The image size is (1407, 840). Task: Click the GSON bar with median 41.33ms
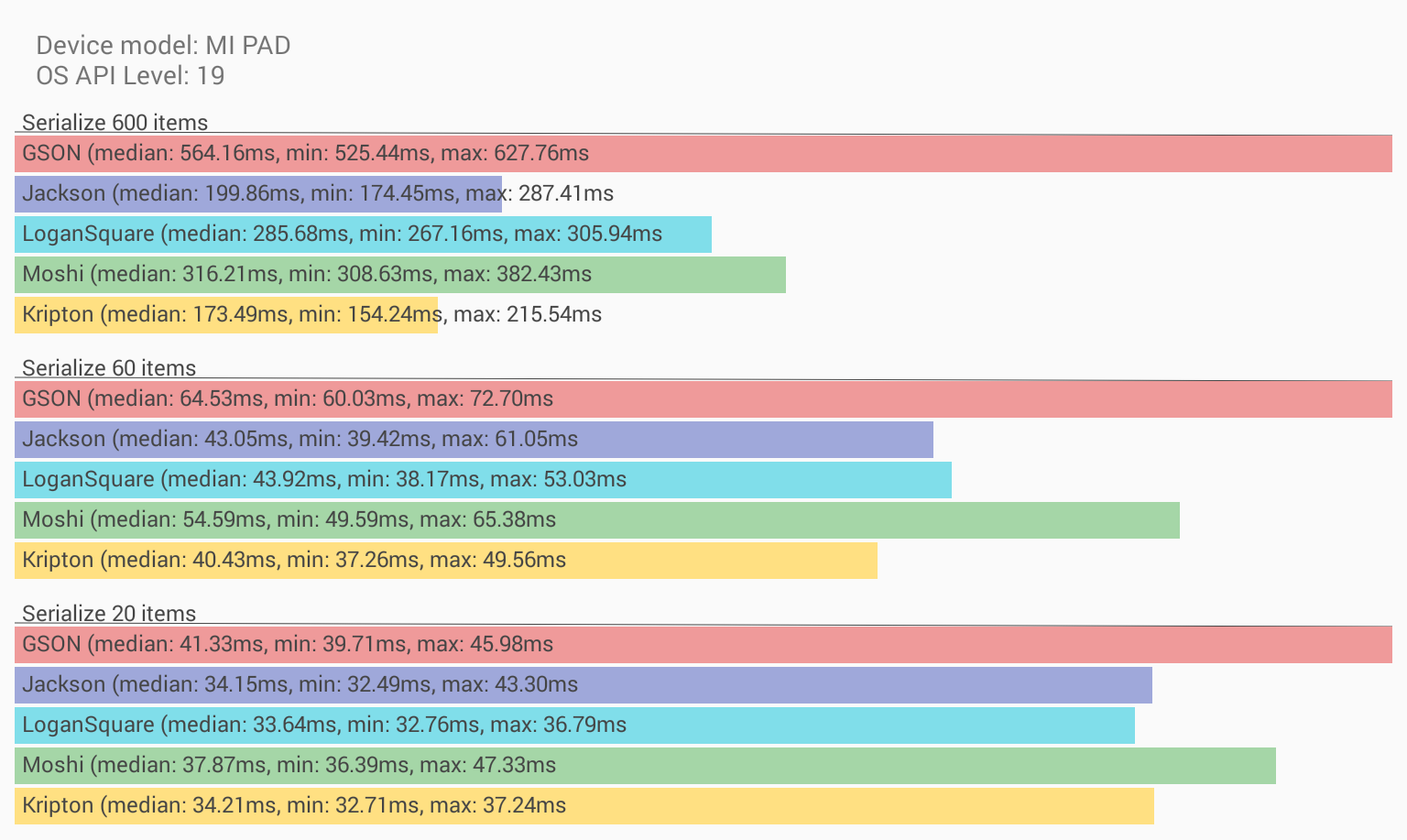click(x=703, y=644)
